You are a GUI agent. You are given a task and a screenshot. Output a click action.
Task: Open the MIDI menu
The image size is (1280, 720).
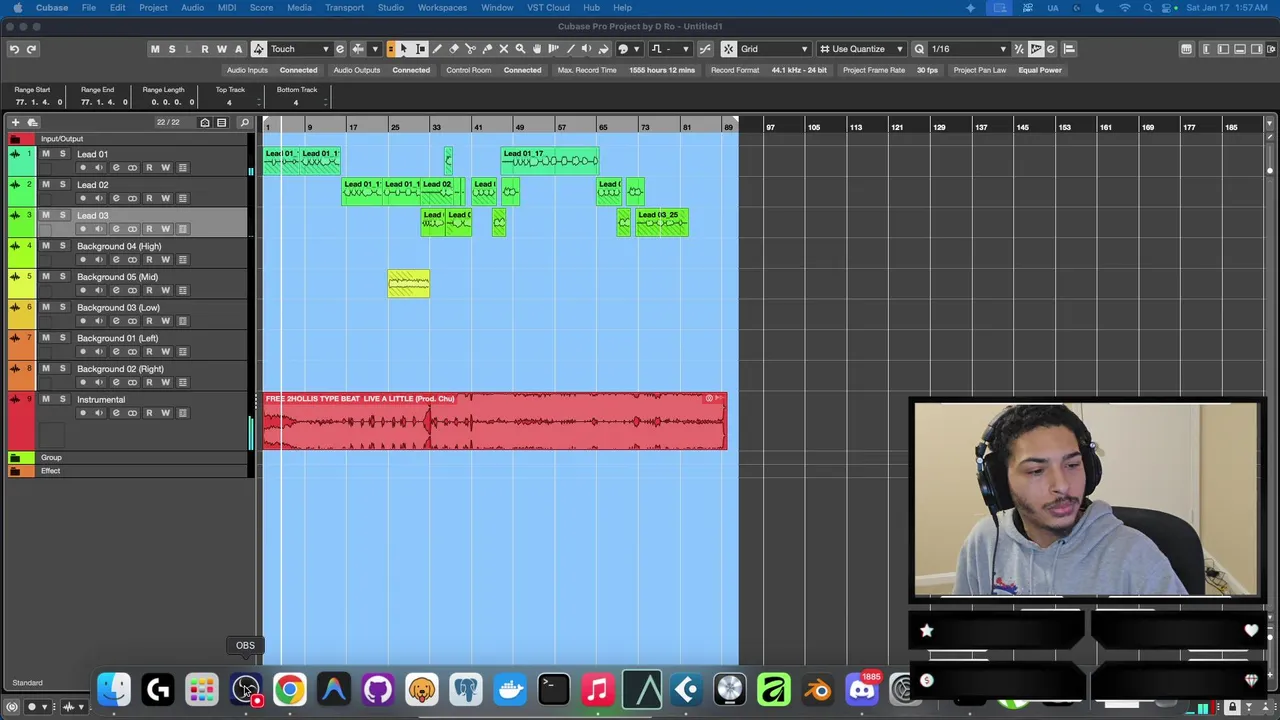tap(227, 8)
